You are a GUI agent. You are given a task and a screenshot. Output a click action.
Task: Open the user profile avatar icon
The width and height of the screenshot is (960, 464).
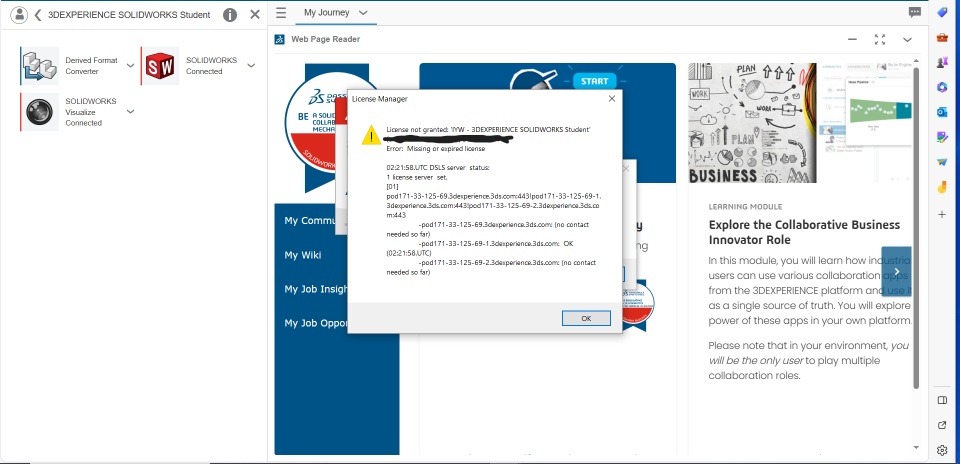[x=20, y=15]
